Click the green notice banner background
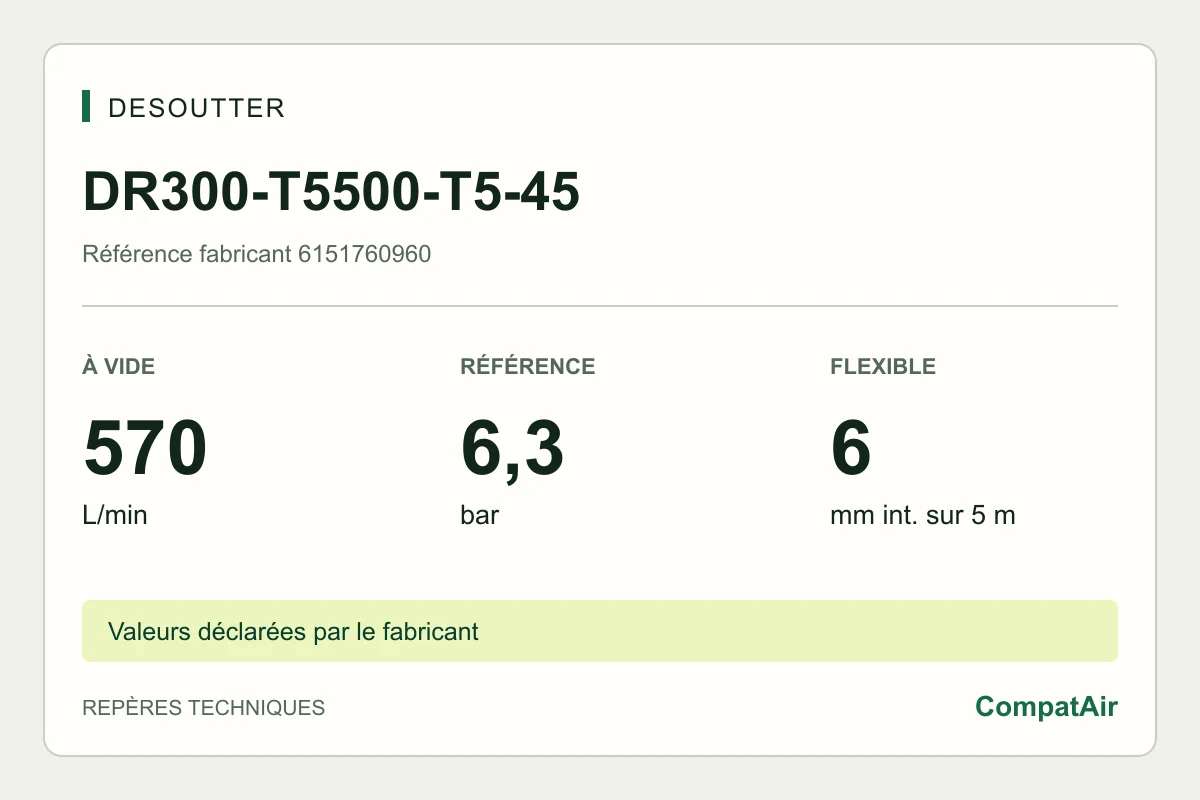The image size is (1200, 800). [x=800, y=631]
